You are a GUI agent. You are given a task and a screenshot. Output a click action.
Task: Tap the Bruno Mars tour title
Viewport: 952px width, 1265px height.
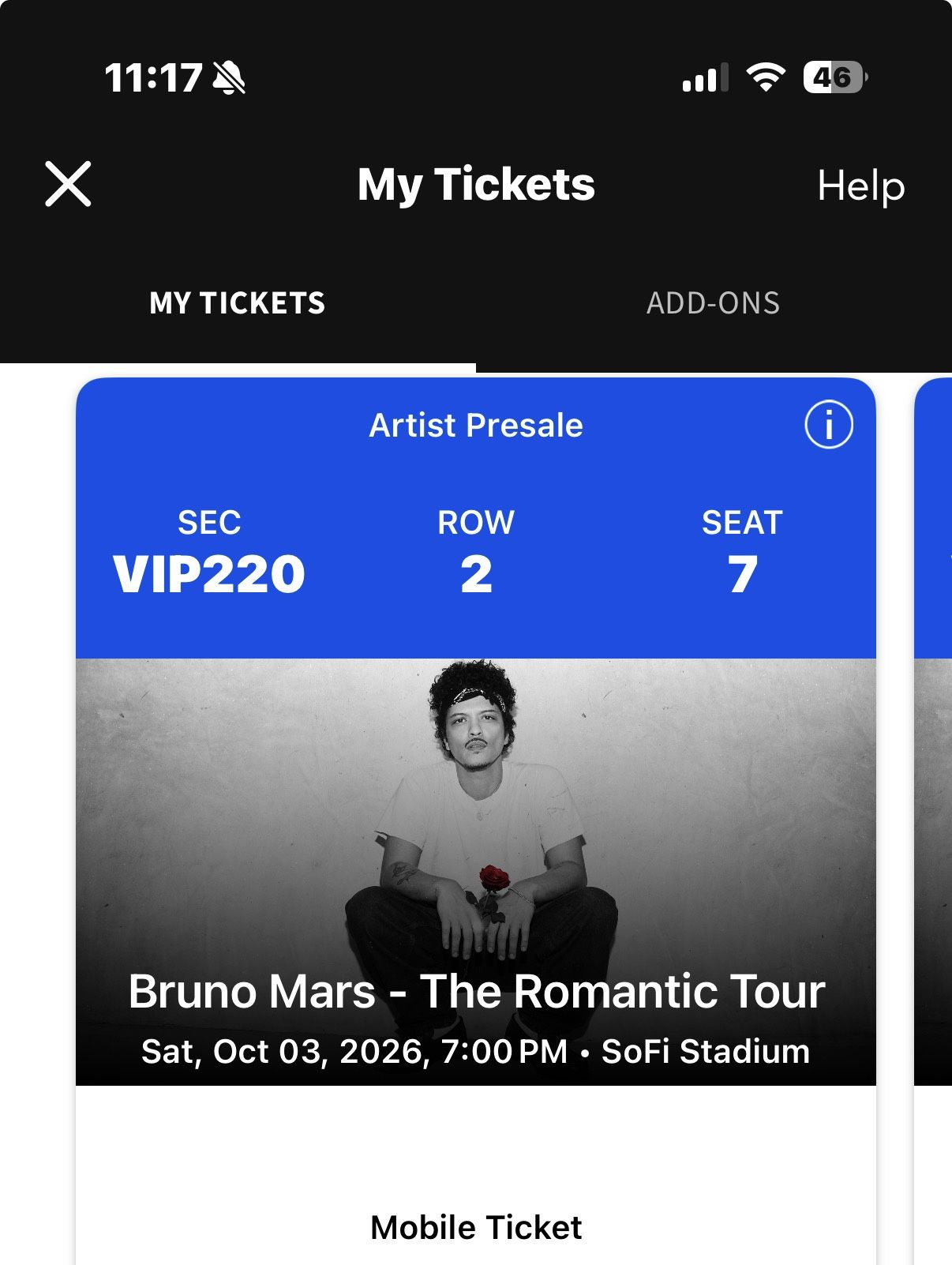pos(476,991)
